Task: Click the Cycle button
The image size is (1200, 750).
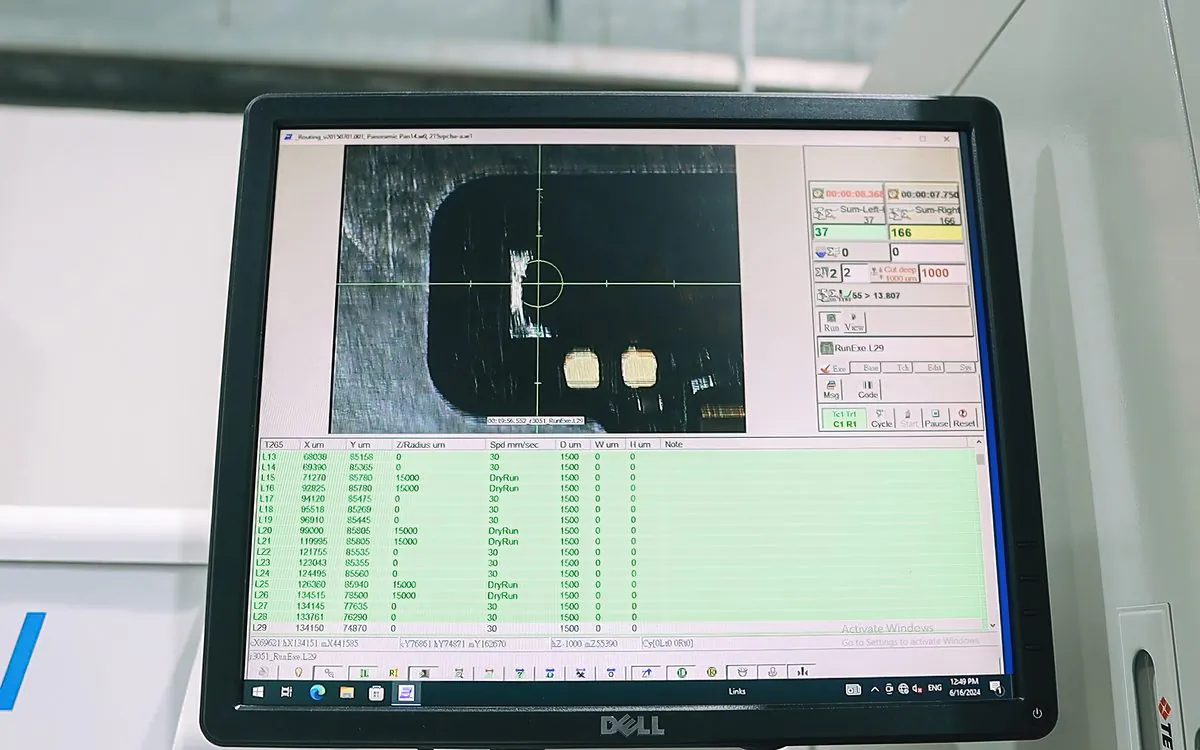Action: 881,418
